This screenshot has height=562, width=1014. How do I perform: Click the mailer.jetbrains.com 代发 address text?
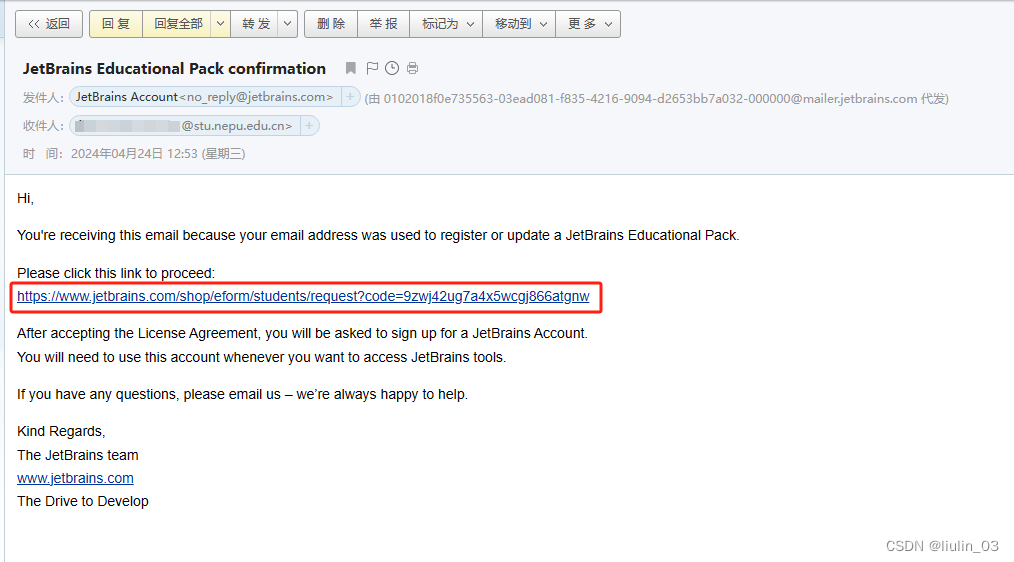click(656, 99)
